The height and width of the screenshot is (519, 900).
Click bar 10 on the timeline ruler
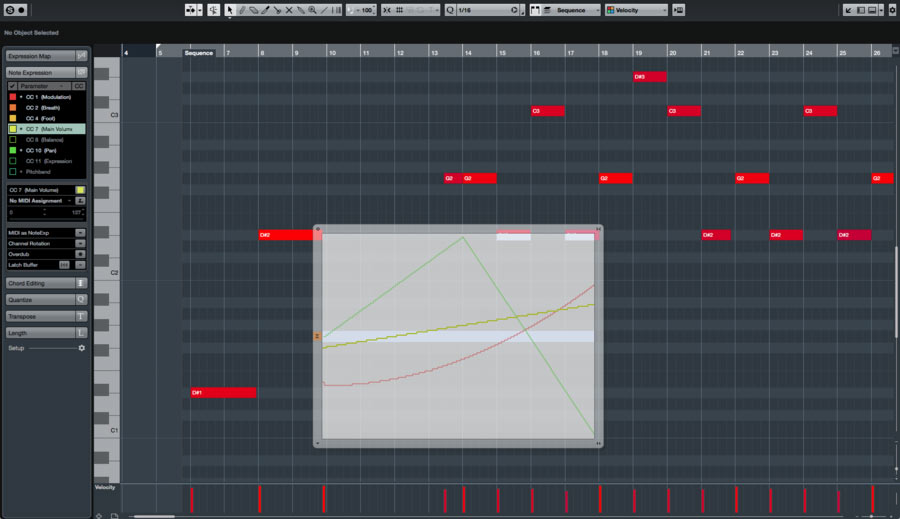332,52
